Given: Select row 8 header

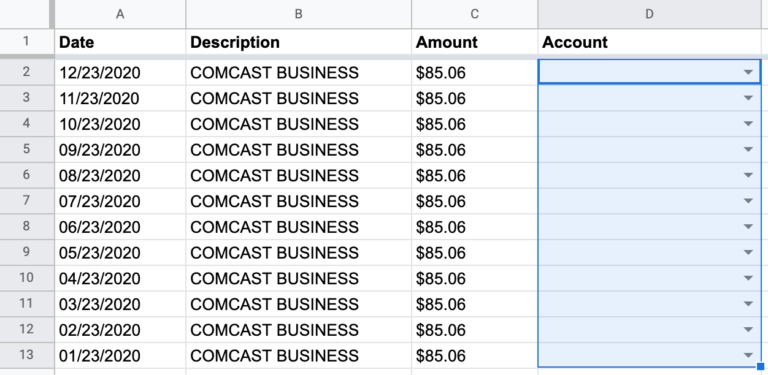Looking at the screenshot, I should tap(26, 226).
